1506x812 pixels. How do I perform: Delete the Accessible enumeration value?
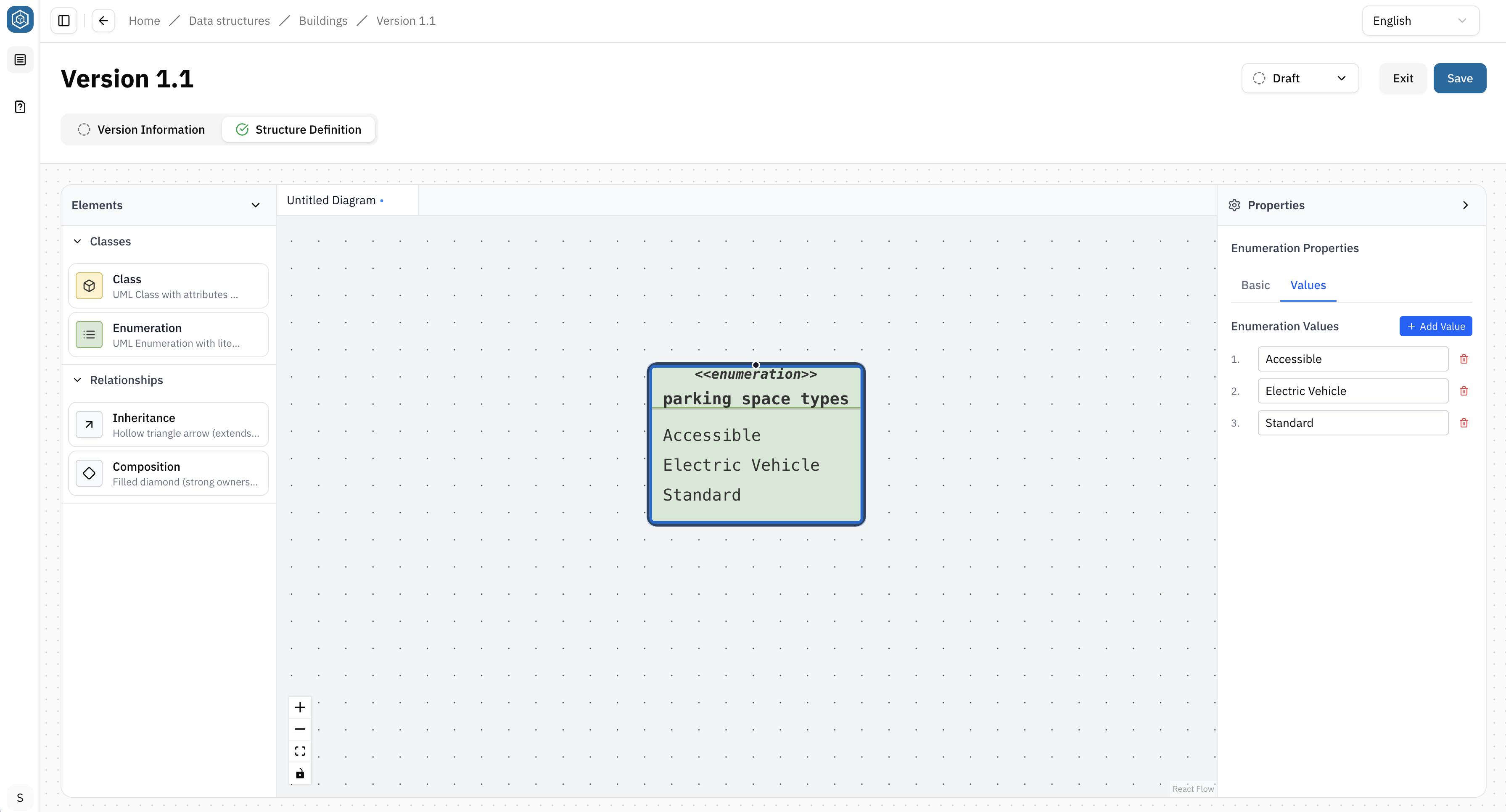(1463, 359)
